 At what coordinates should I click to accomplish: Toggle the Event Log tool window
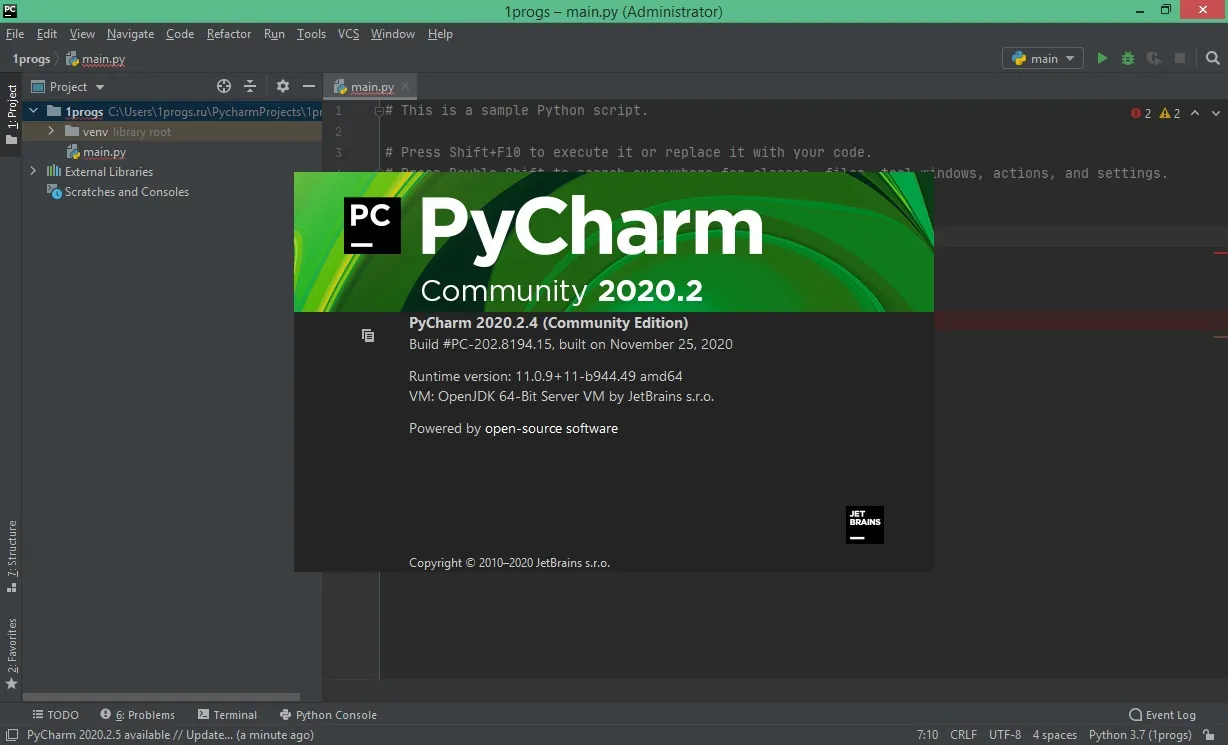(x=1162, y=715)
